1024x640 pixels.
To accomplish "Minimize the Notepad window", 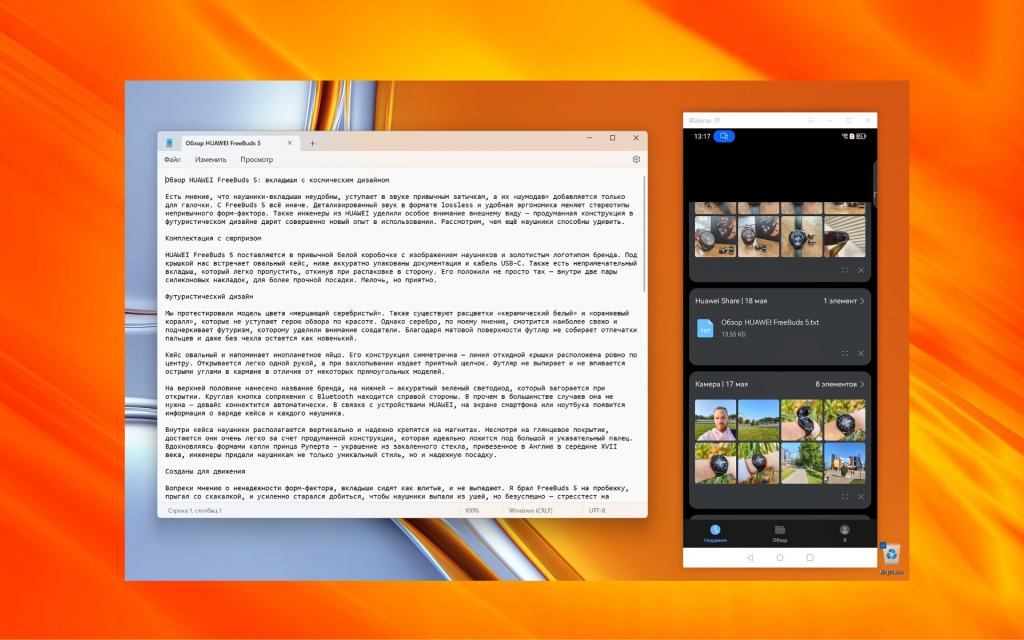I will [589, 138].
